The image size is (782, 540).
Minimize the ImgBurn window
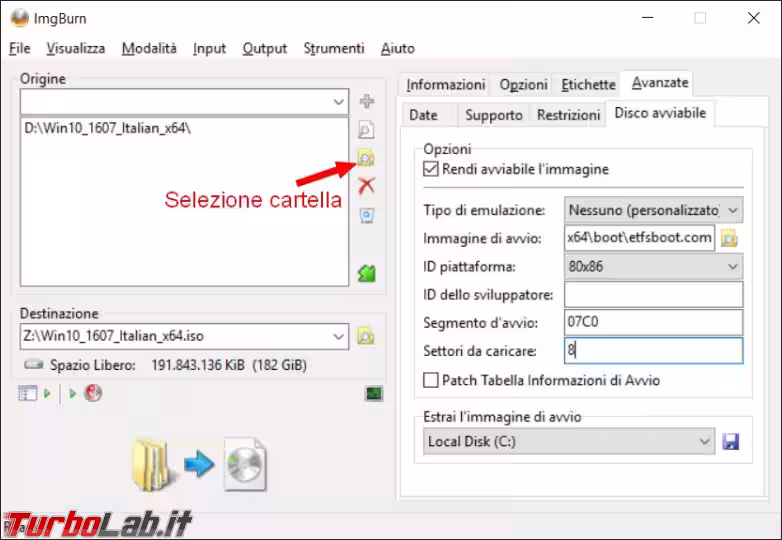pyautogui.click(x=647, y=18)
